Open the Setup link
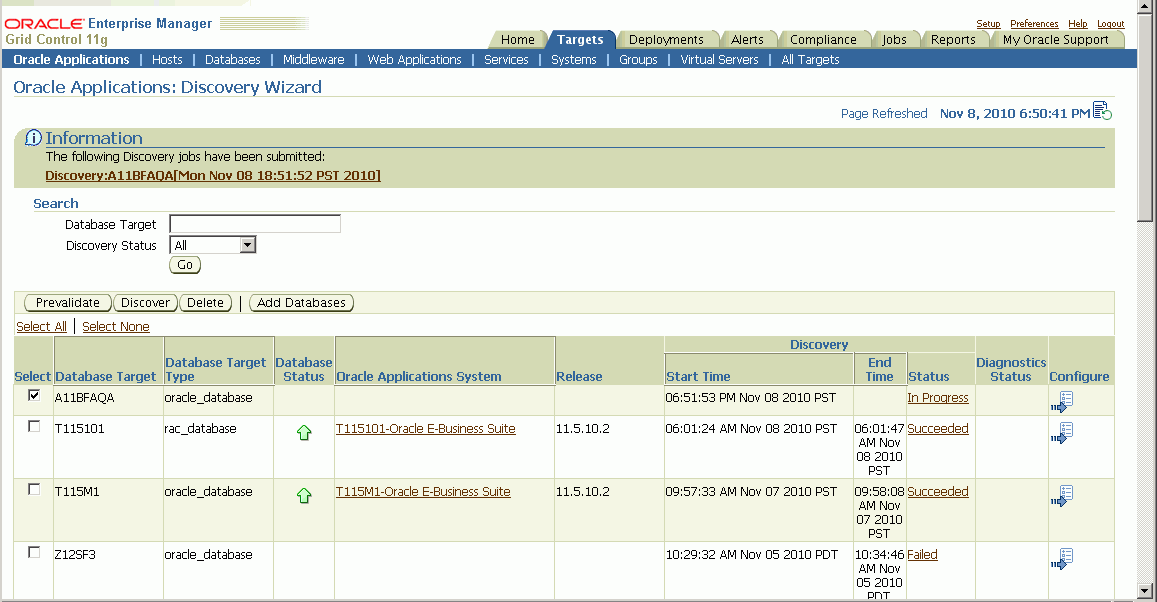The width and height of the screenshot is (1157, 602). [x=988, y=24]
